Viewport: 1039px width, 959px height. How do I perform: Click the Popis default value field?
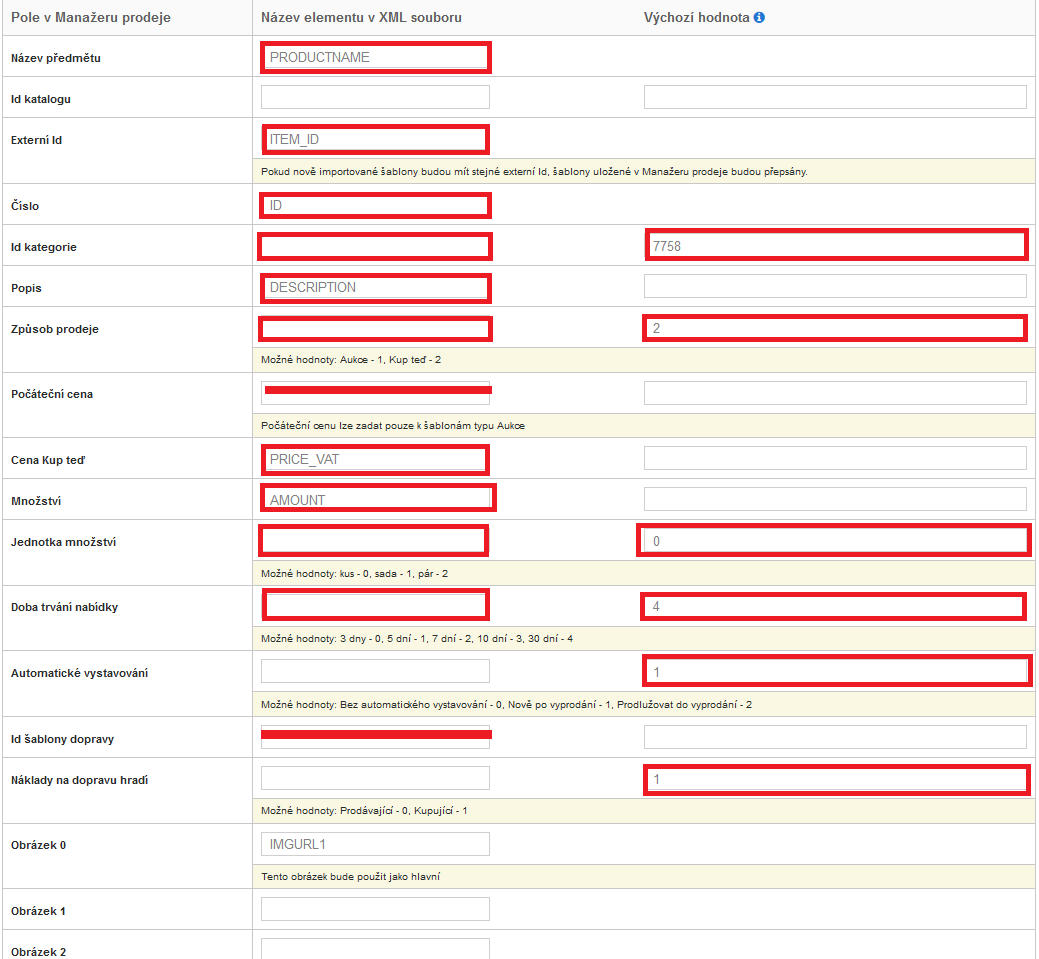(x=834, y=287)
